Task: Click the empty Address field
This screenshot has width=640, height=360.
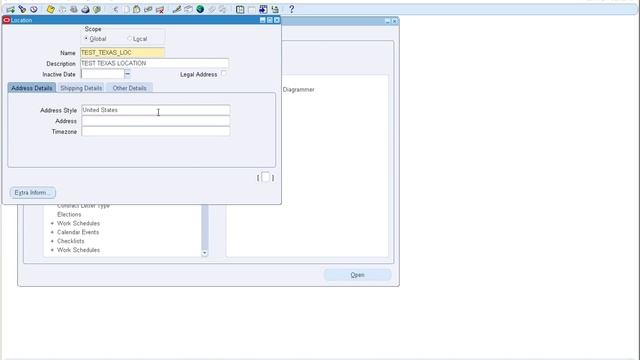Action: pyautogui.click(x=156, y=121)
